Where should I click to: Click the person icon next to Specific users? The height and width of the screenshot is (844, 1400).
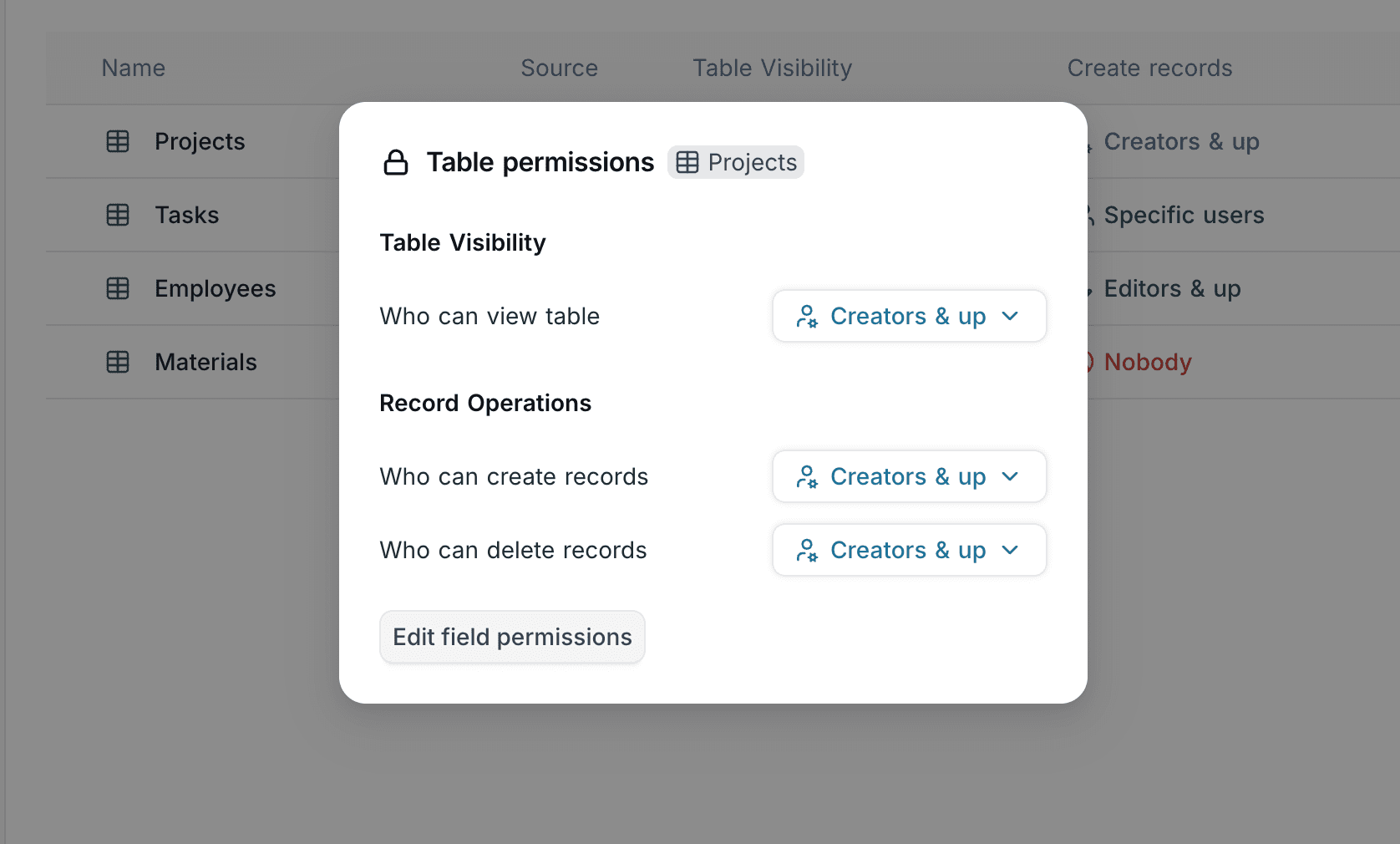click(x=1088, y=215)
